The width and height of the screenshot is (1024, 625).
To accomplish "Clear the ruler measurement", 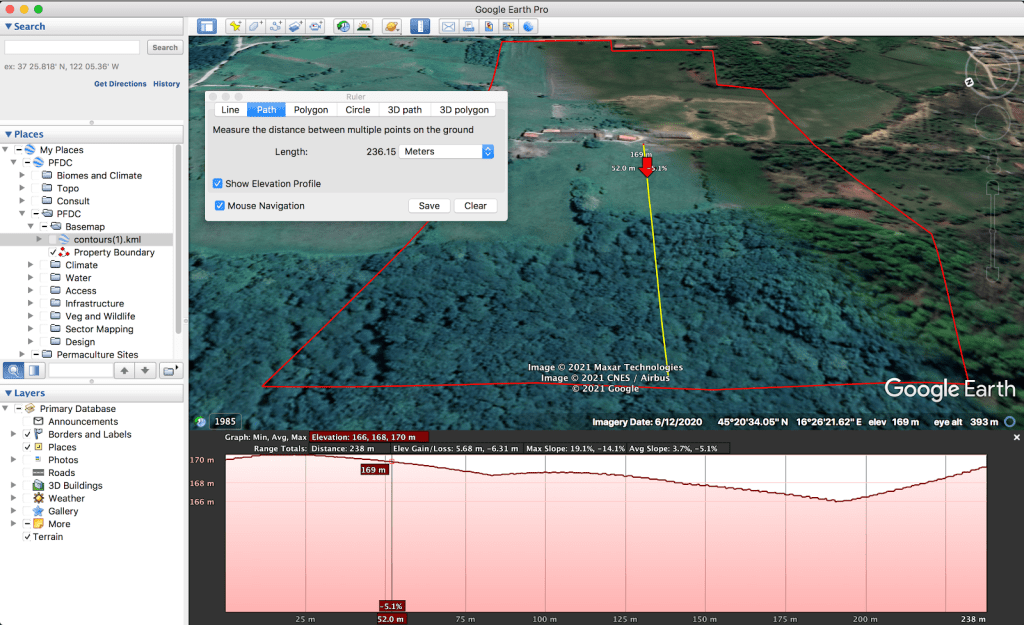I will [x=475, y=206].
